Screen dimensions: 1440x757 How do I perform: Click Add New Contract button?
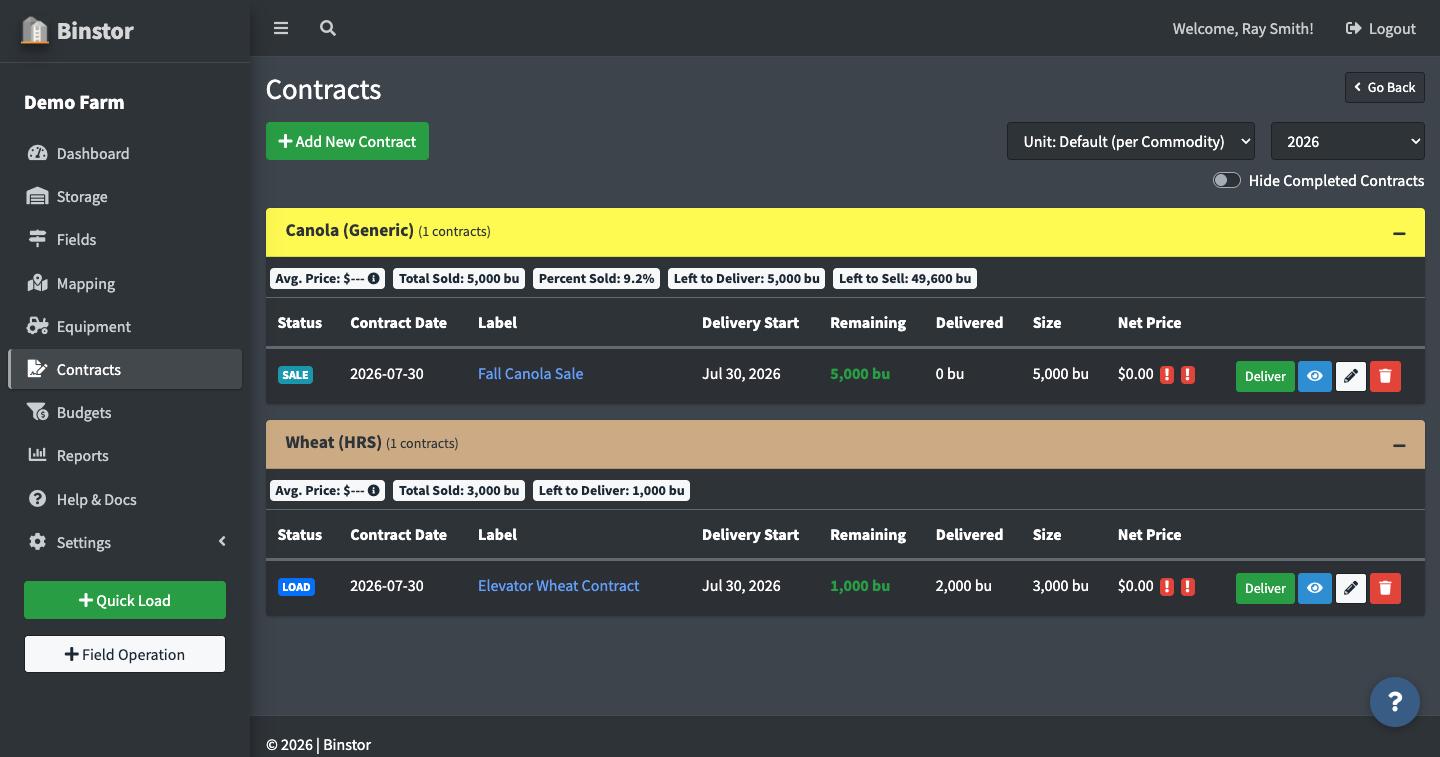tap(347, 141)
